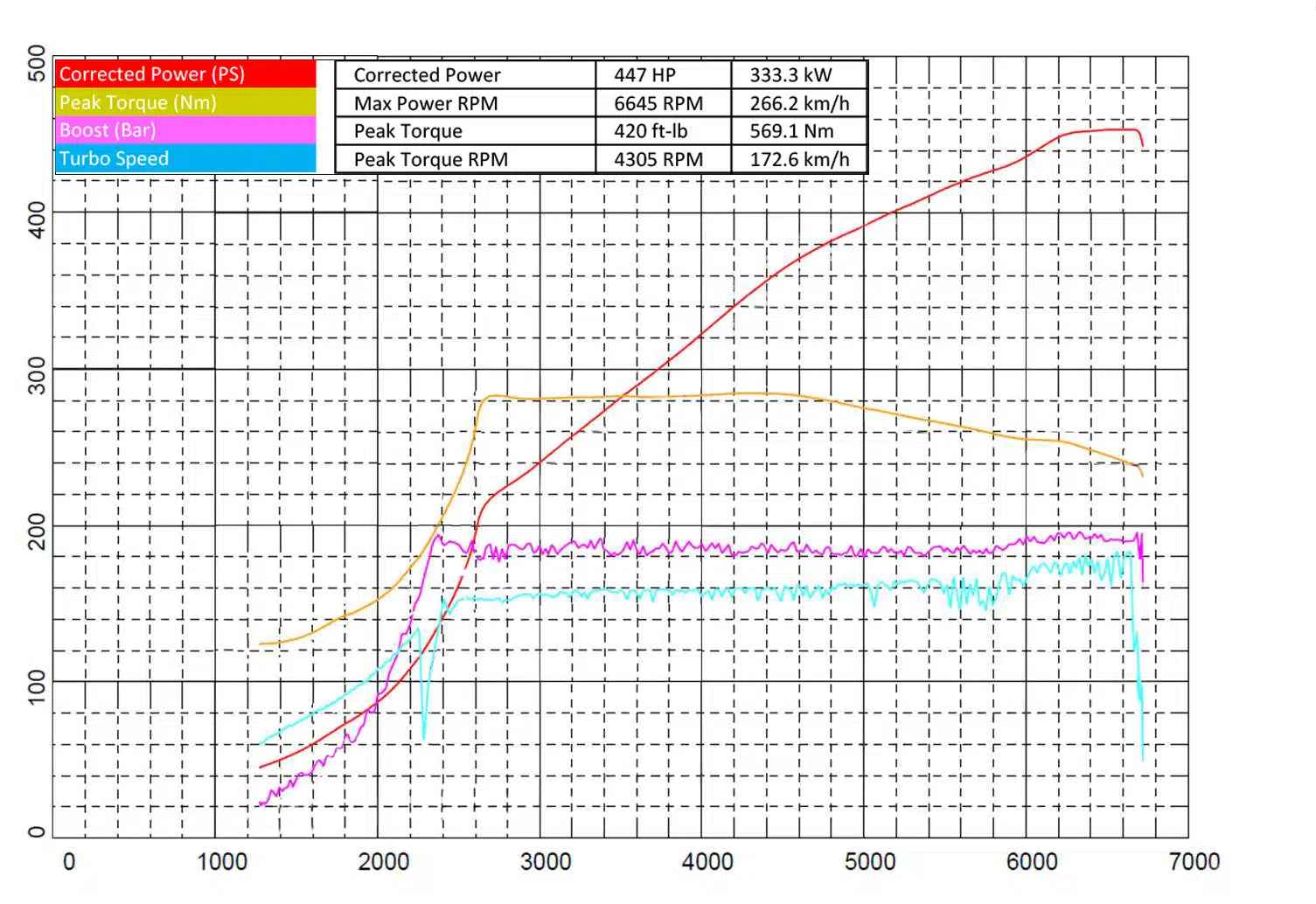This screenshot has width=1316, height=904.
Task: Click the 4305 RPM value cell
Action: click(659, 159)
